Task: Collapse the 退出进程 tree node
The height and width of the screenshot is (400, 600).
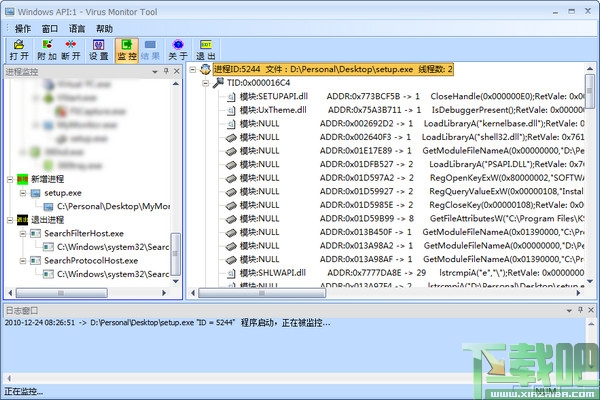Action: click(x=10, y=220)
